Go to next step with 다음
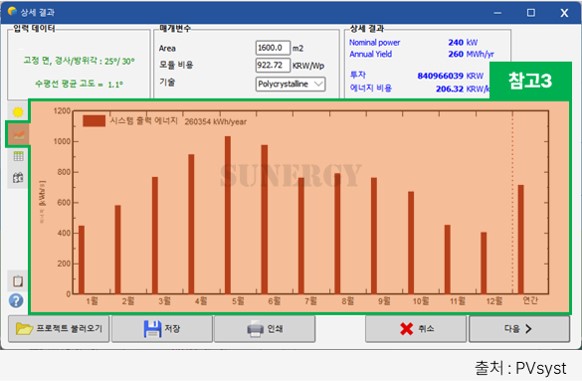 click(519, 329)
